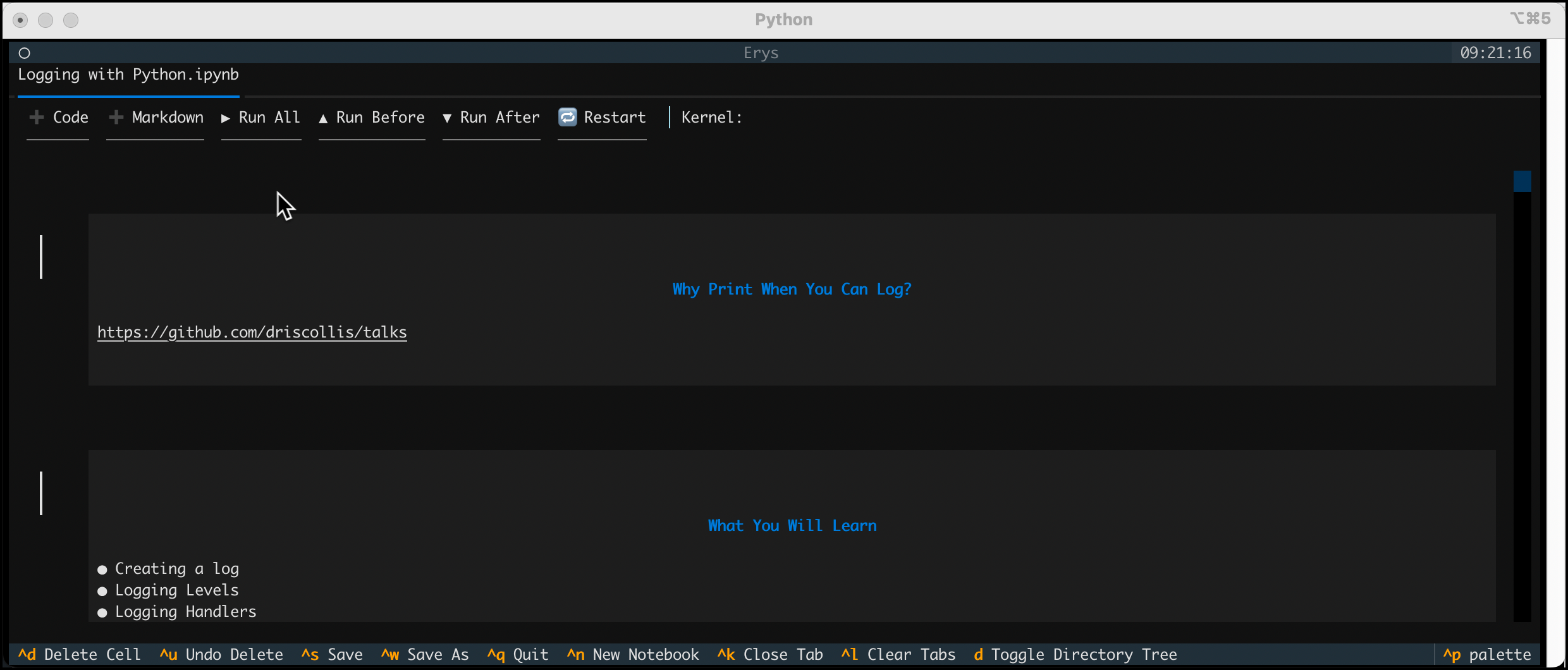Image resolution: width=1568 pixels, height=670 pixels.
Task: Click the plus icon beside Code
Action: coord(37,118)
